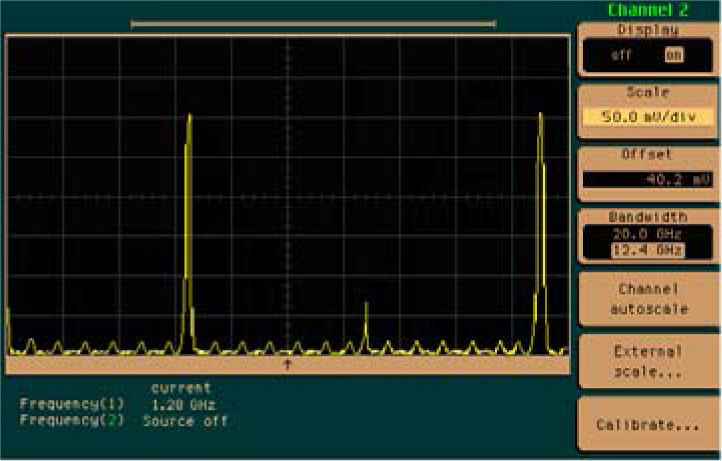
Task: Click the Offset 40.2 mV field
Action: click(649, 180)
